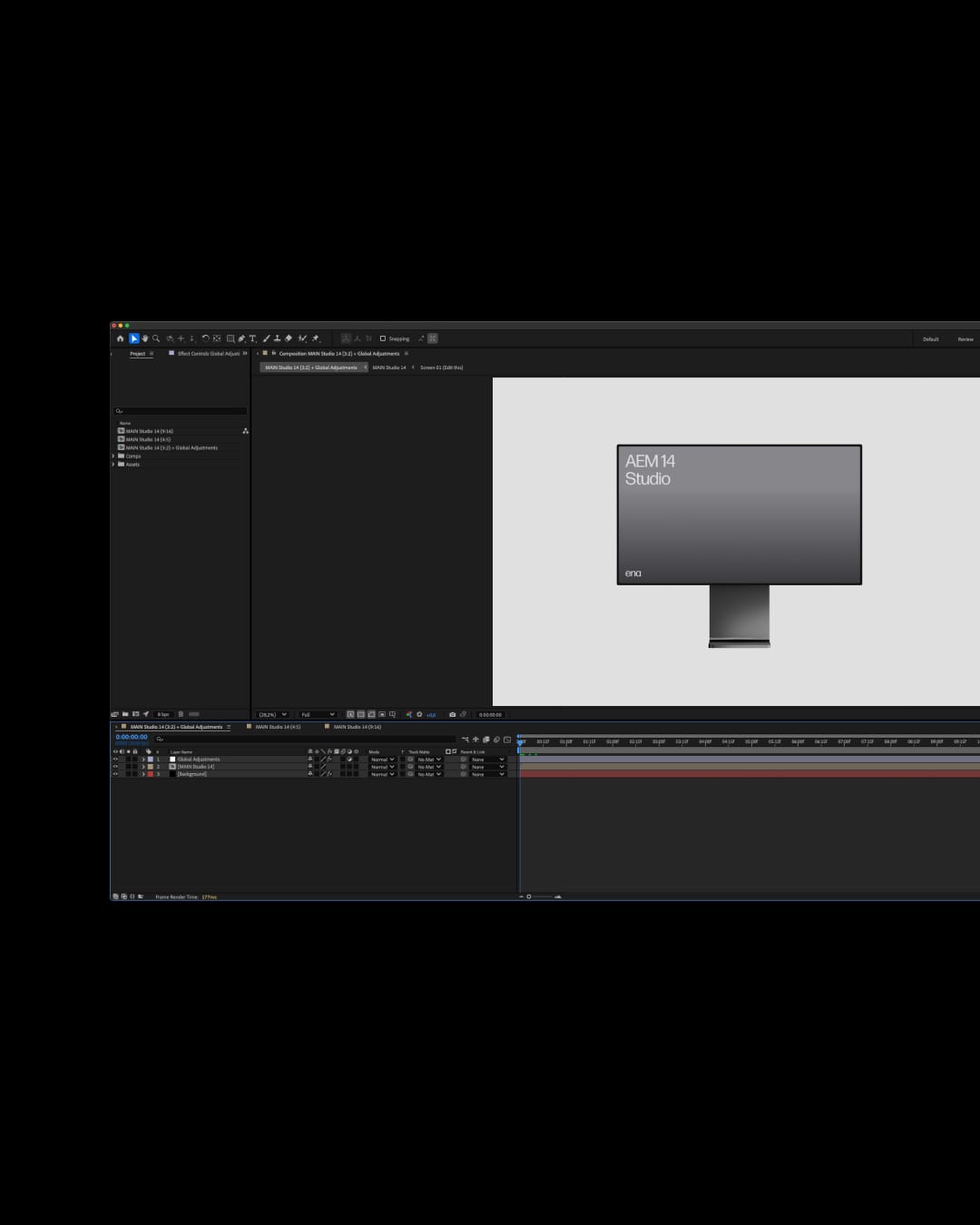
Task: Select the Type (T) tool
Action: pyautogui.click(x=252, y=338)
